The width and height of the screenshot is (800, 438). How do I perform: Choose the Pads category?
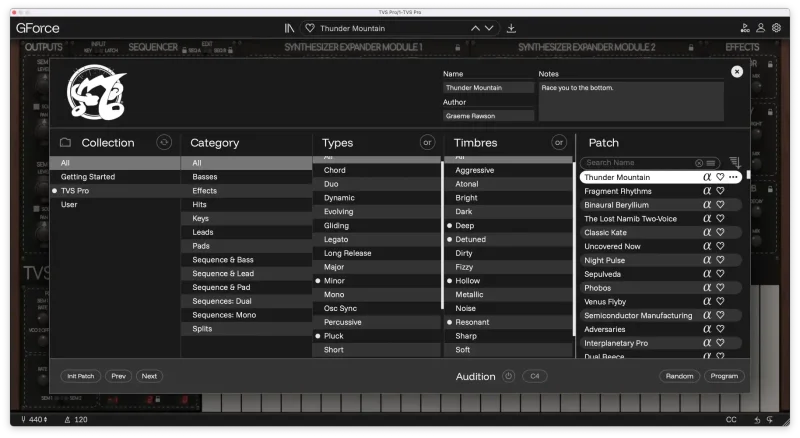click(x=246, y=246)
